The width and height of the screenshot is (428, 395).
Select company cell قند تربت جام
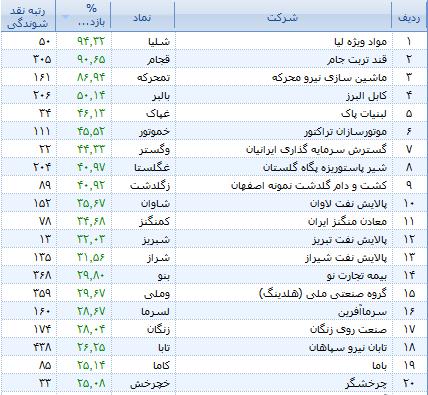click(357, 60)
